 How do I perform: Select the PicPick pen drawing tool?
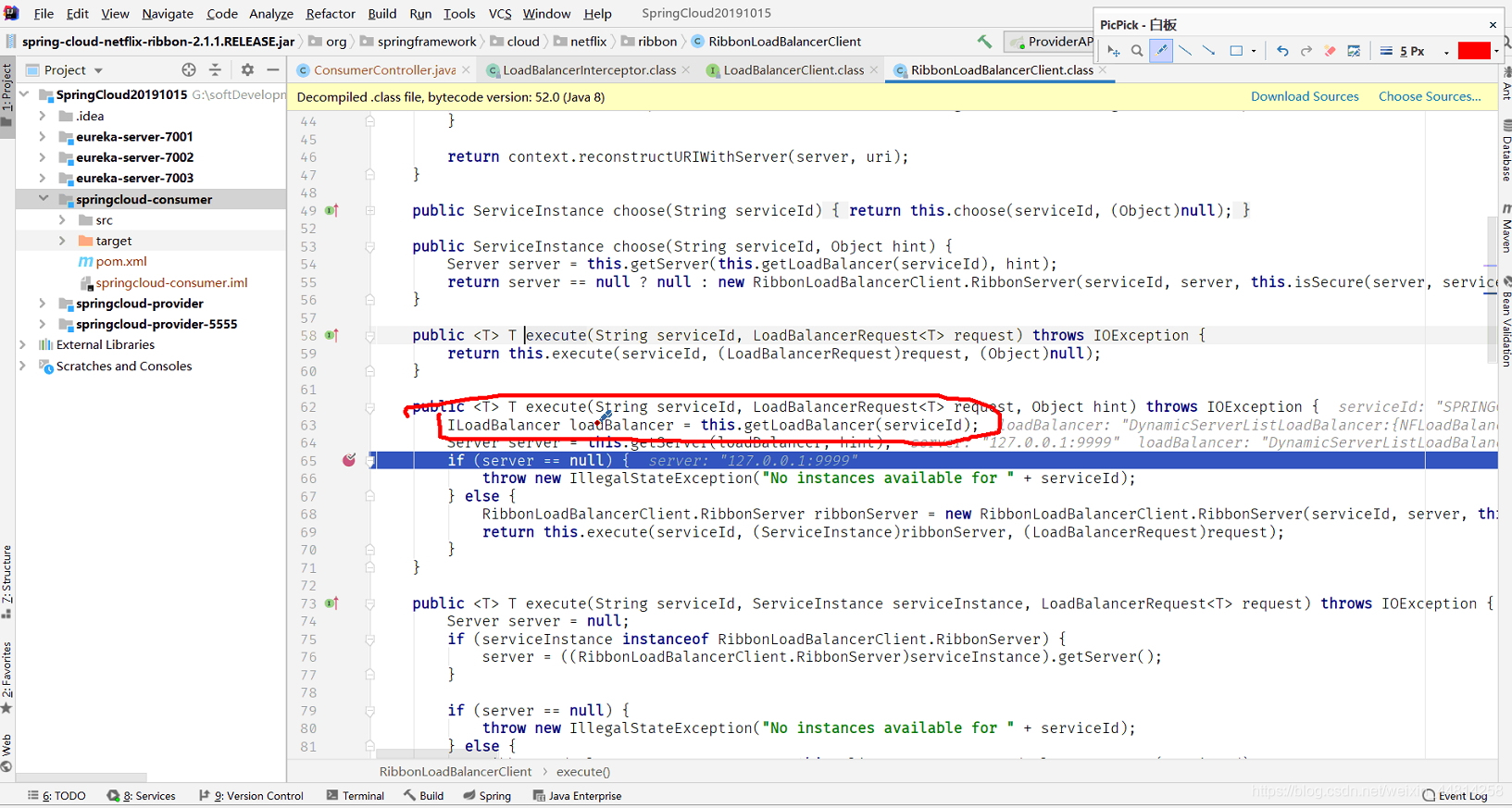coord(1161,51)
